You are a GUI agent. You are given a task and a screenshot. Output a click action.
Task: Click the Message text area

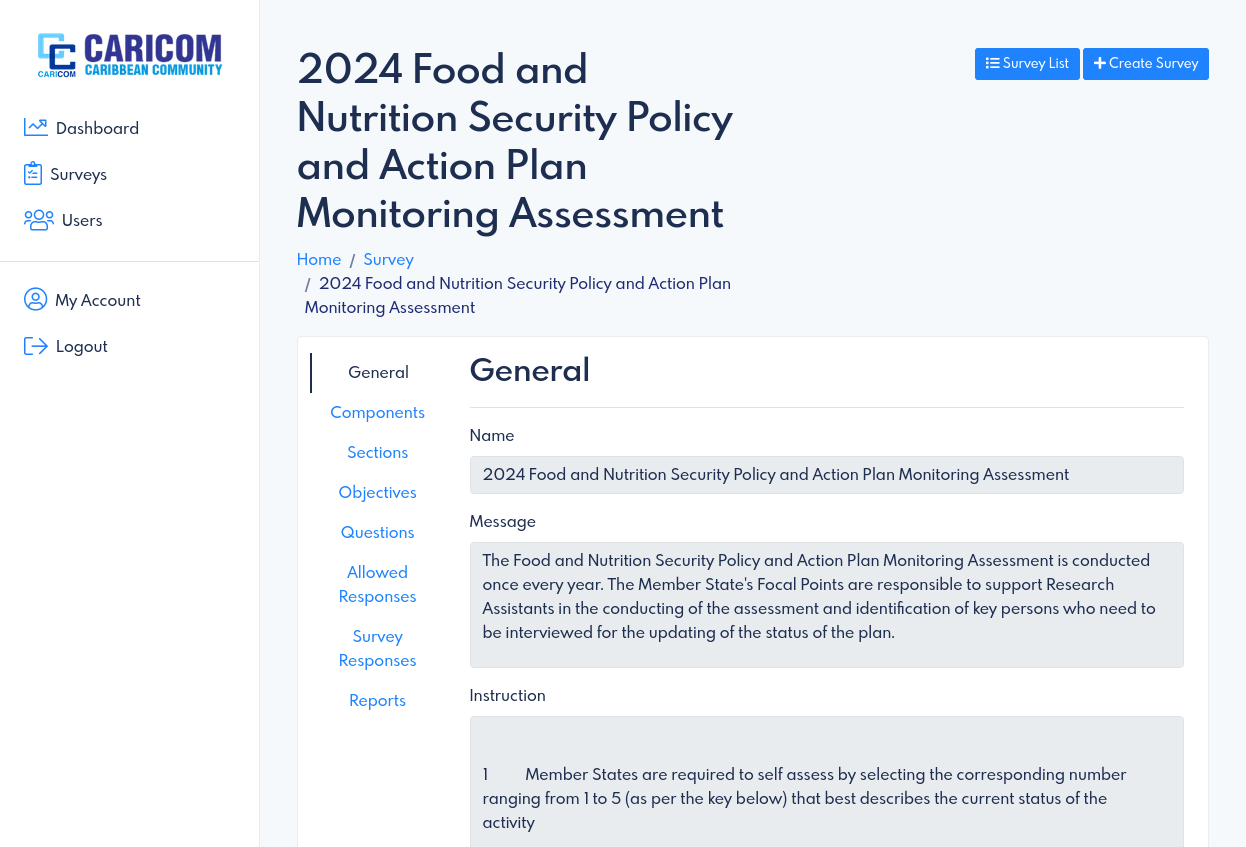(x=827, y=605)
